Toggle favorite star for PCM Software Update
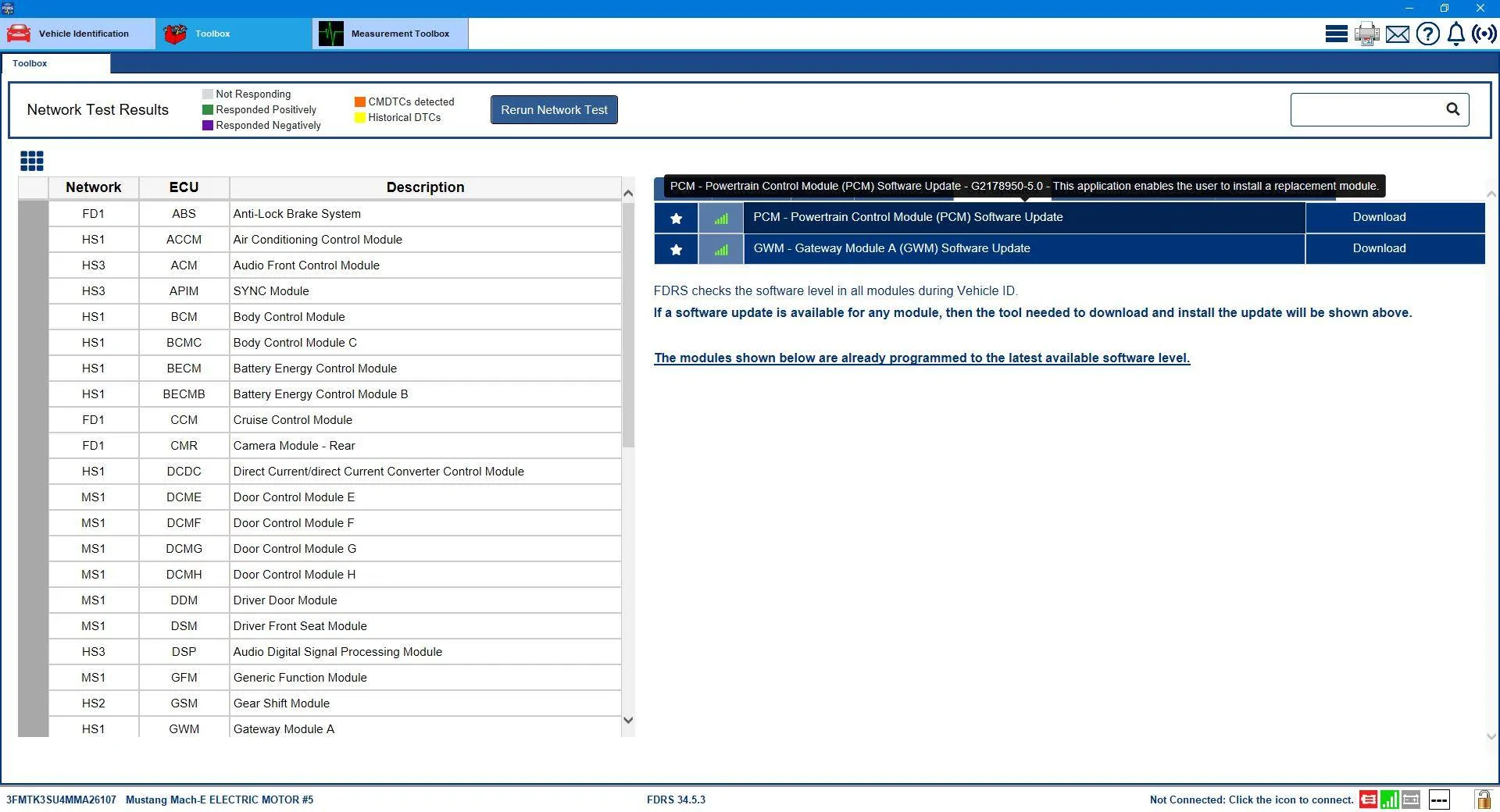Image resolution: width=1500 pixels, height=812 pixels. tap(676, 218)
